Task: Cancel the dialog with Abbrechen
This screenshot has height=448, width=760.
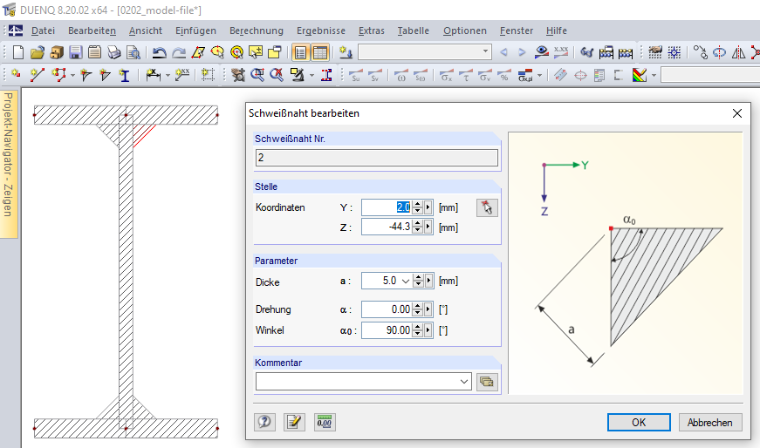Action: point(710,422)
